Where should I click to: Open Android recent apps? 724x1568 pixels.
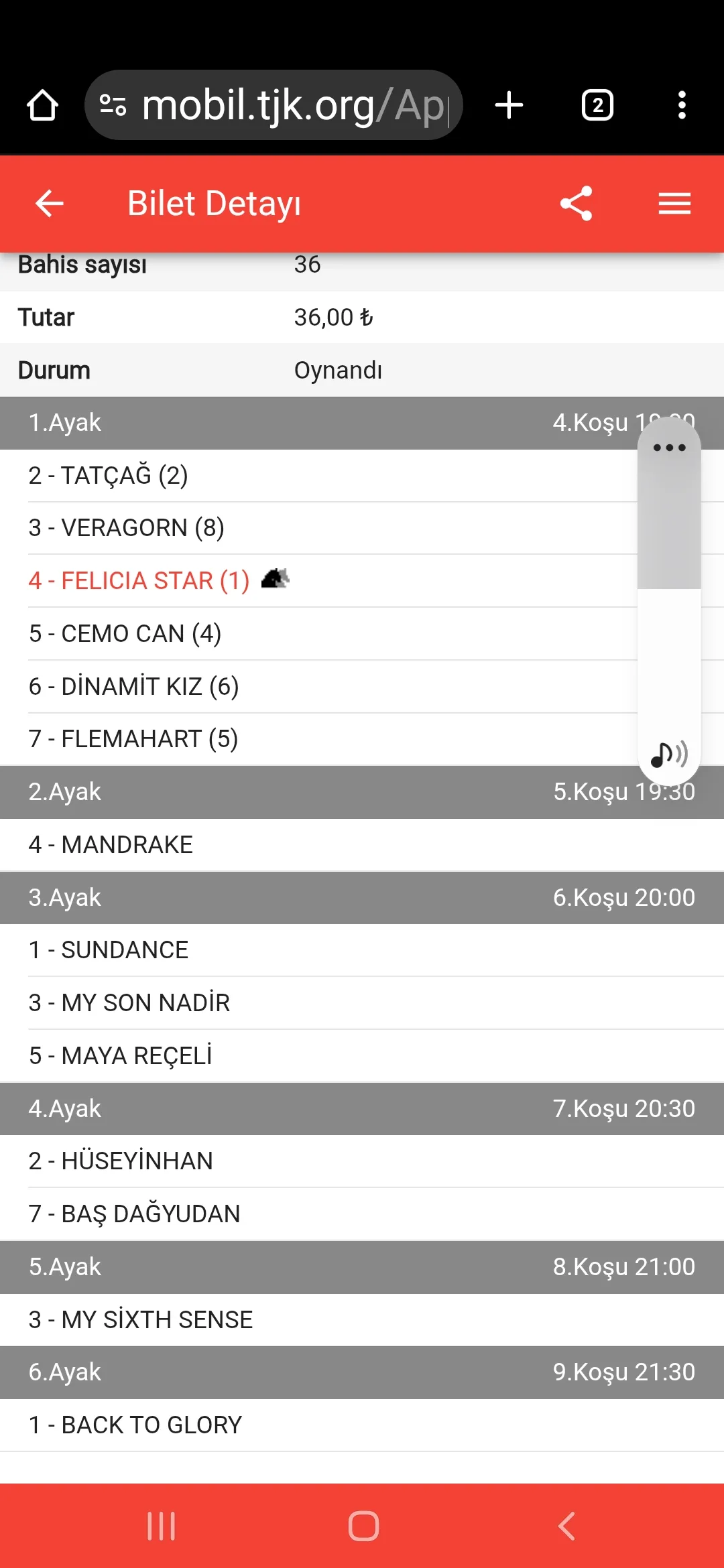tap(162, 1526)
